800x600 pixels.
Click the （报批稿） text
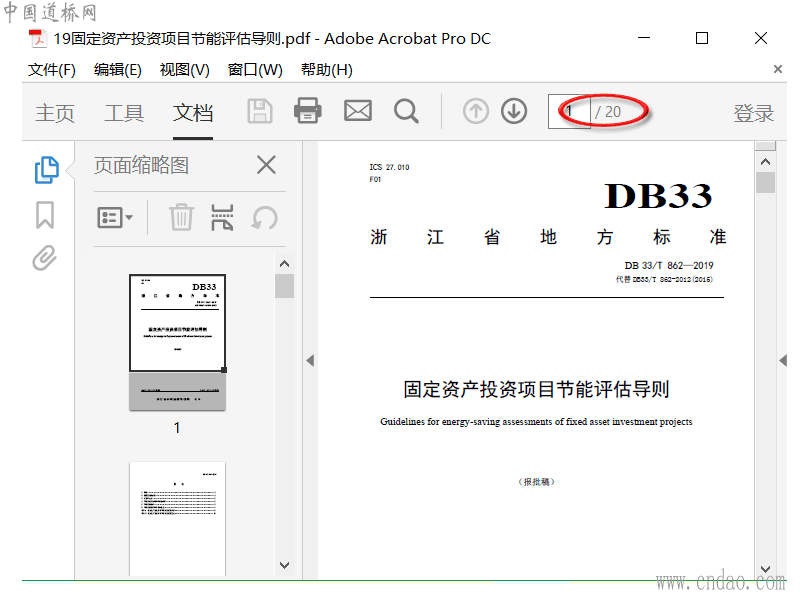coord(536,482)
